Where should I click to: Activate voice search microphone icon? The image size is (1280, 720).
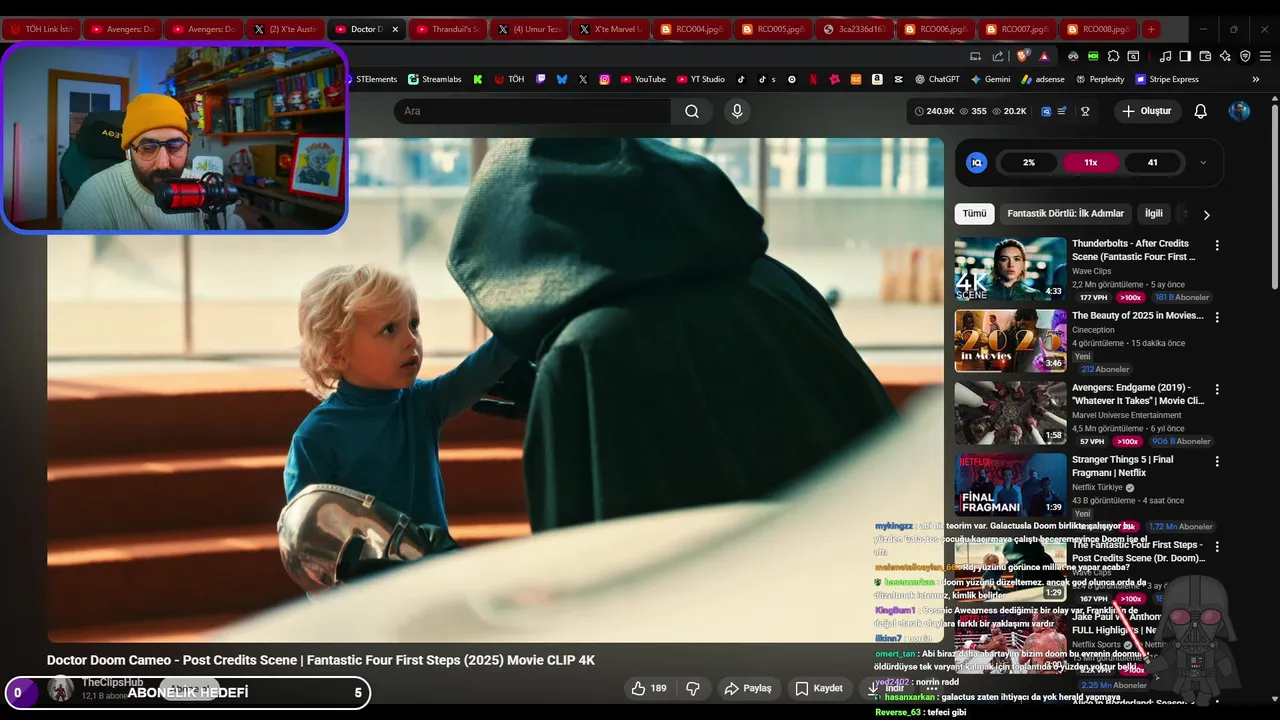pyautogui.click(x=737, y=111)
